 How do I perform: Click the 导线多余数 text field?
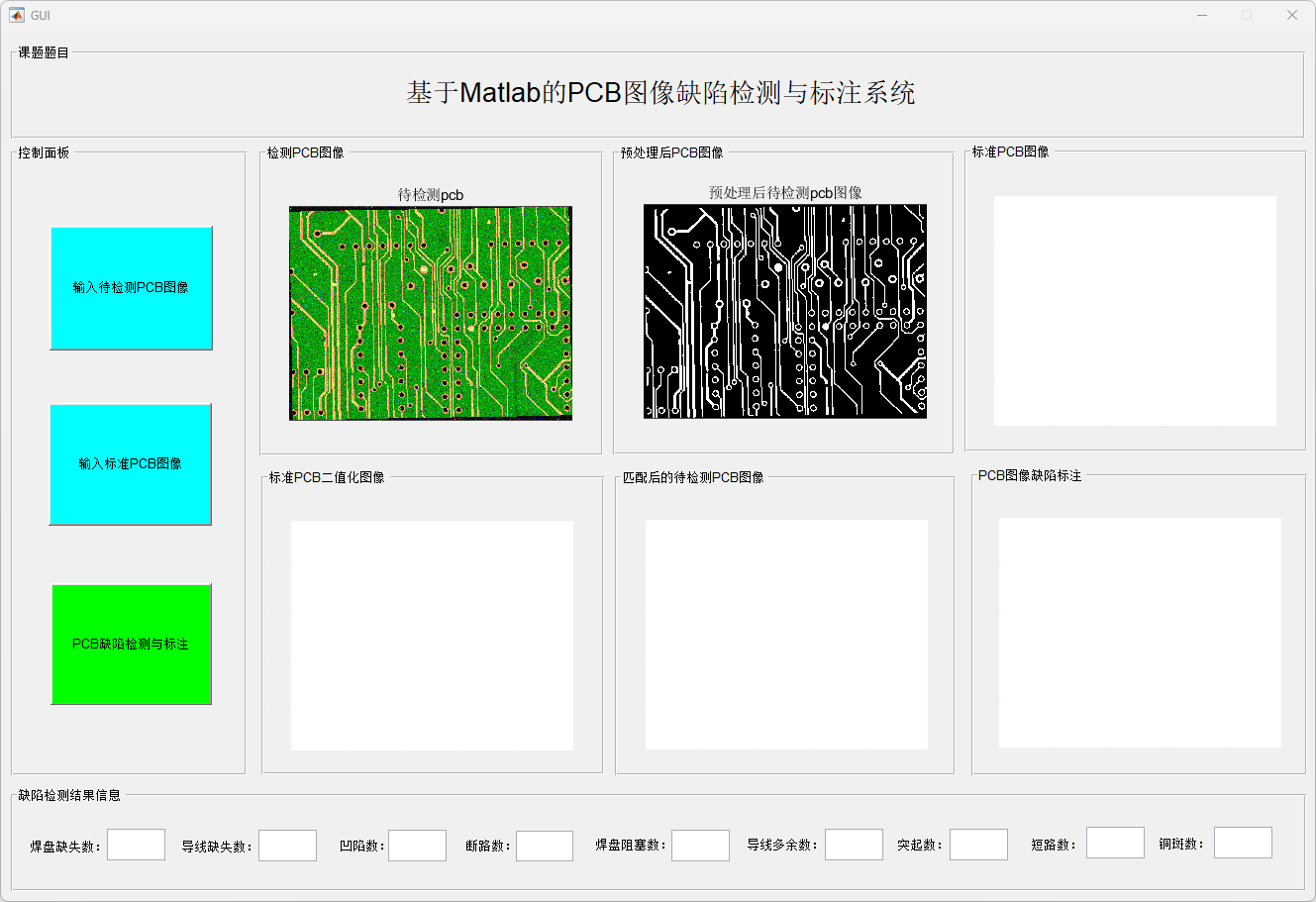pos(854,845)
